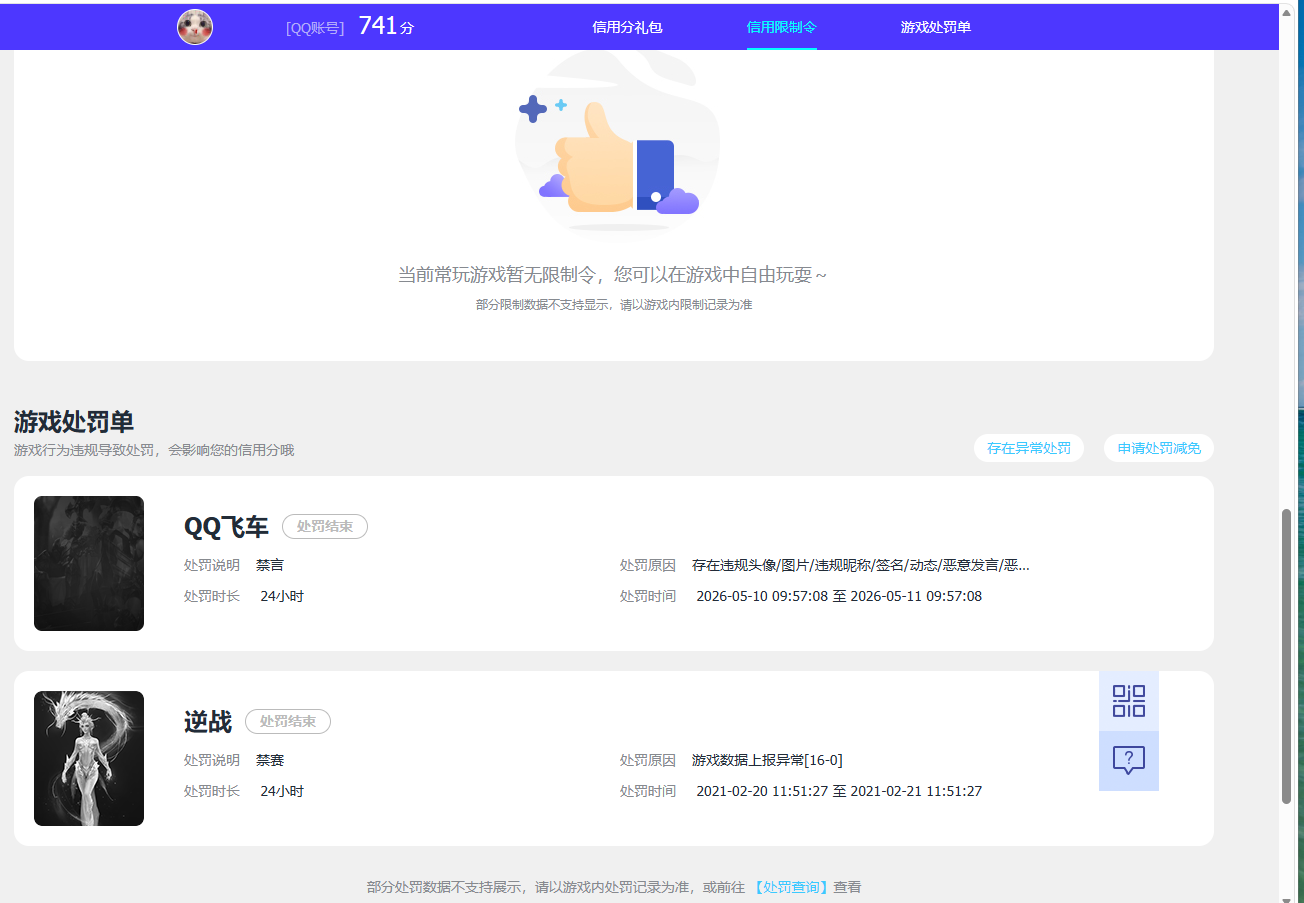Click the 部分限制数据不支持显示 note
This screenshot has height=903, width=1304.
click(614, 305)
